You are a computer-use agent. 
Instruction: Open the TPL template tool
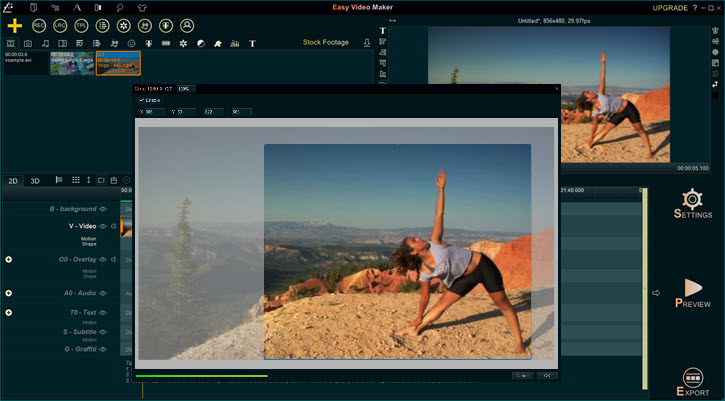pyautogui.click(x=81, y=24)
